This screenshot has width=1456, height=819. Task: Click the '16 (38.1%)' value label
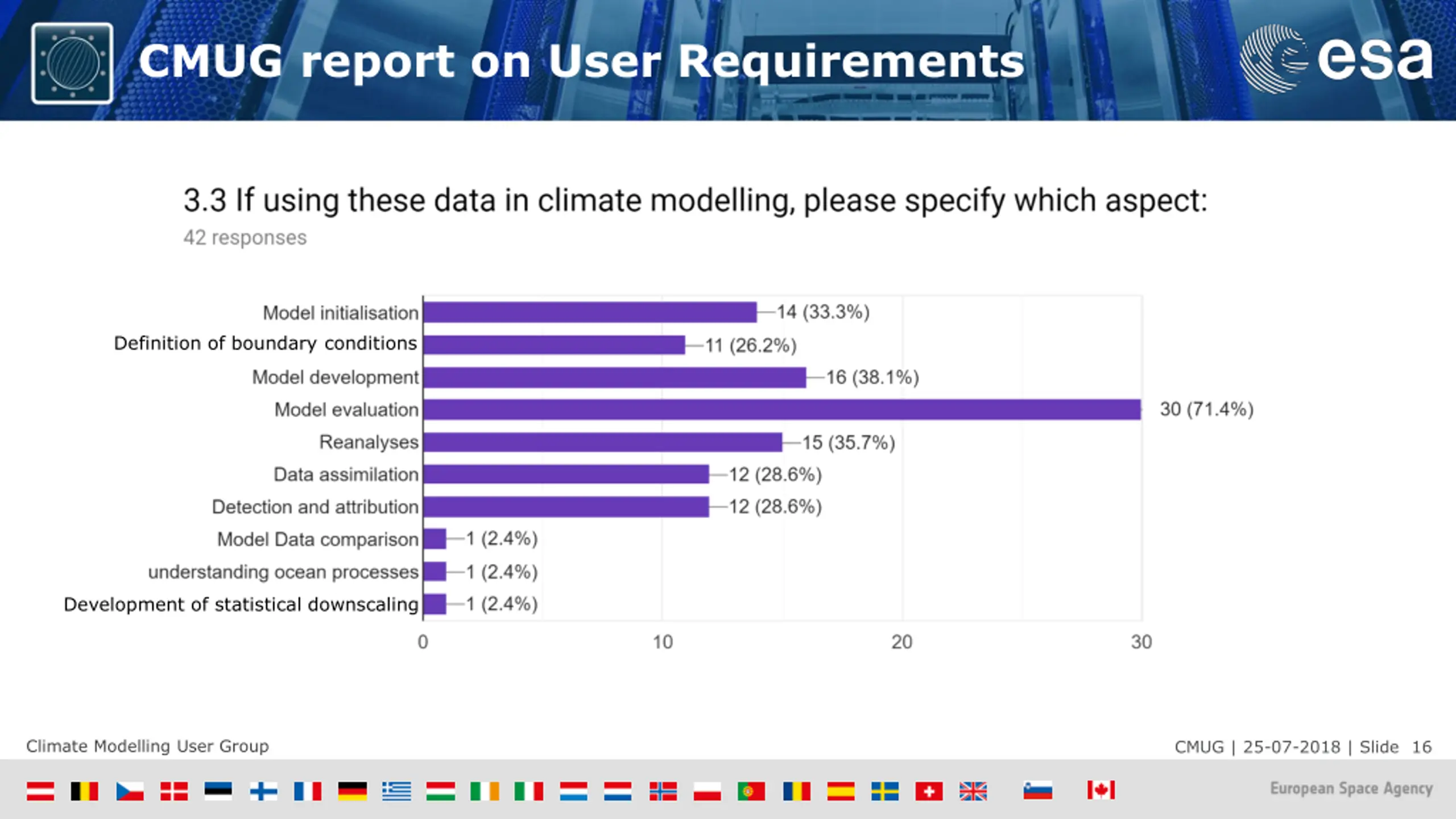click(x=872, y=378)
